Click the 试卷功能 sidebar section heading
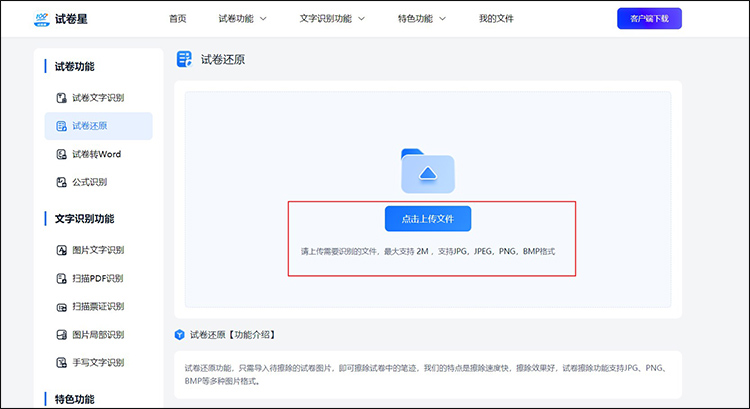The image size is (750, 409). [x=75, y=66]
